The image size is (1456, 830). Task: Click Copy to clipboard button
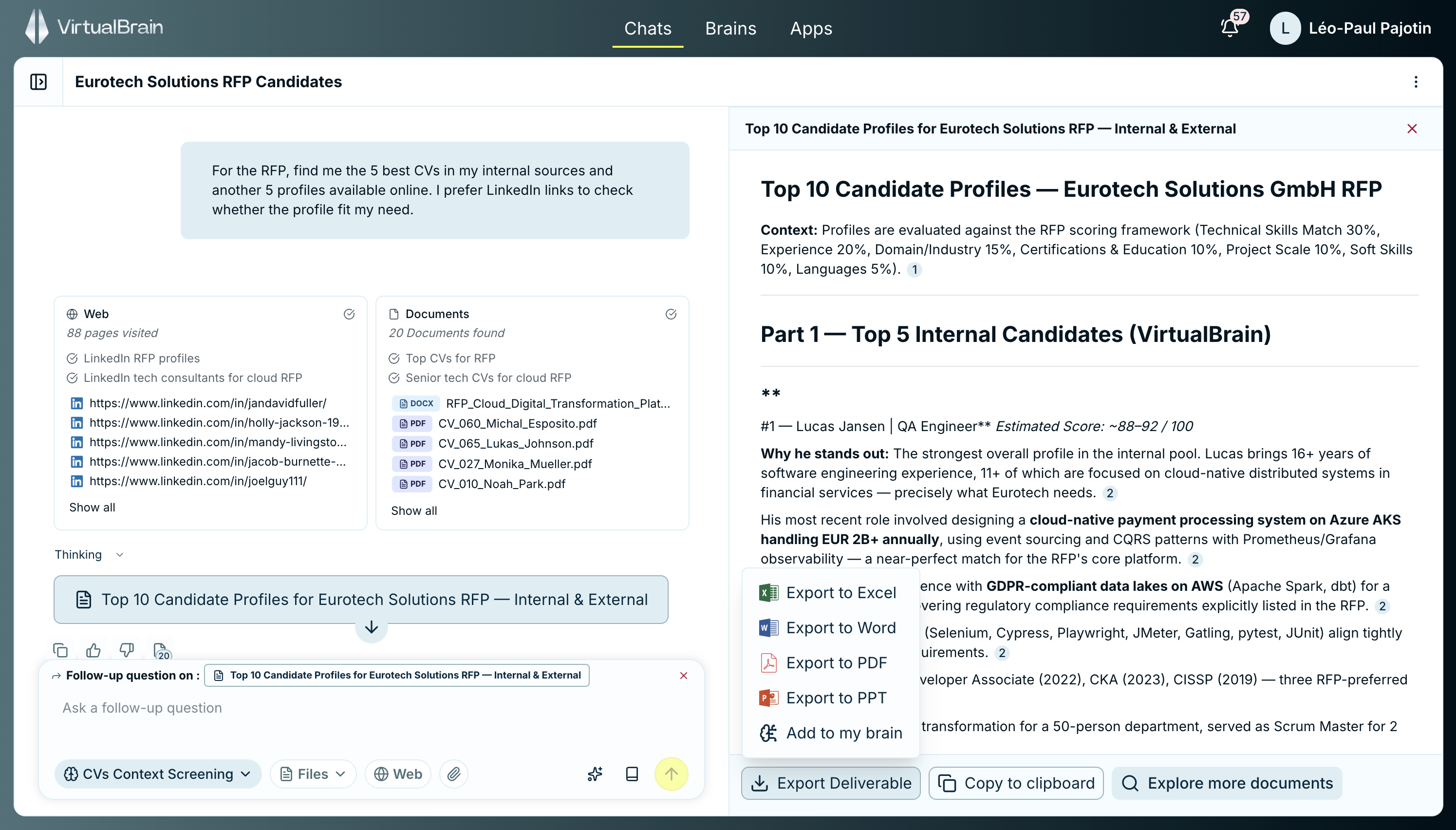click(x=1016, y=783)
